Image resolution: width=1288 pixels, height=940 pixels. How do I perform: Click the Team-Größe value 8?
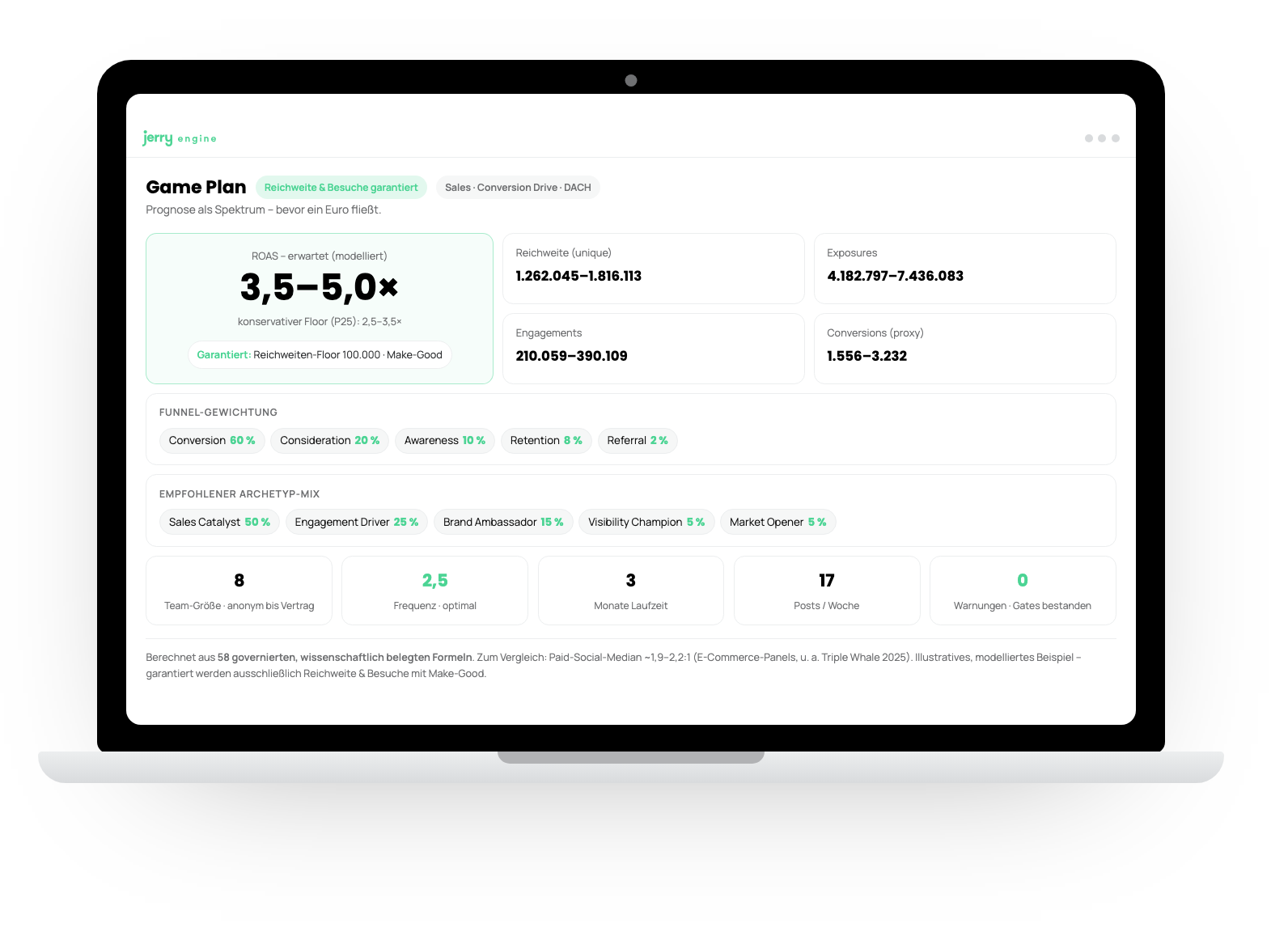[239, 581]
